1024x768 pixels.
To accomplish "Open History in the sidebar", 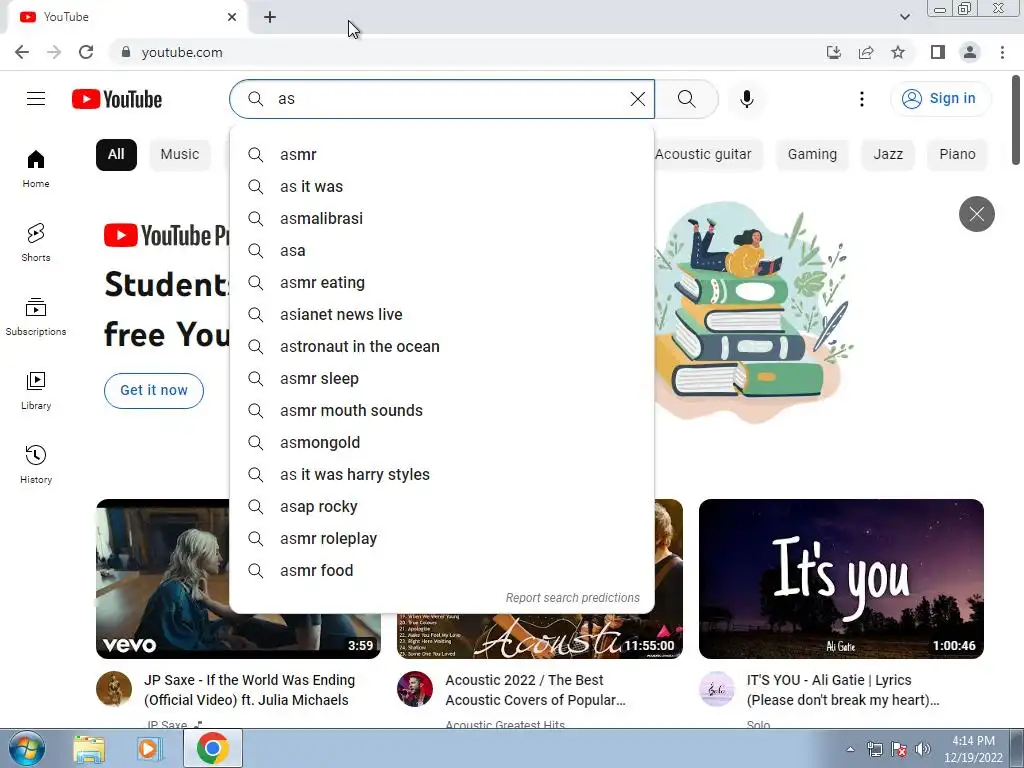I will (36, 464).
